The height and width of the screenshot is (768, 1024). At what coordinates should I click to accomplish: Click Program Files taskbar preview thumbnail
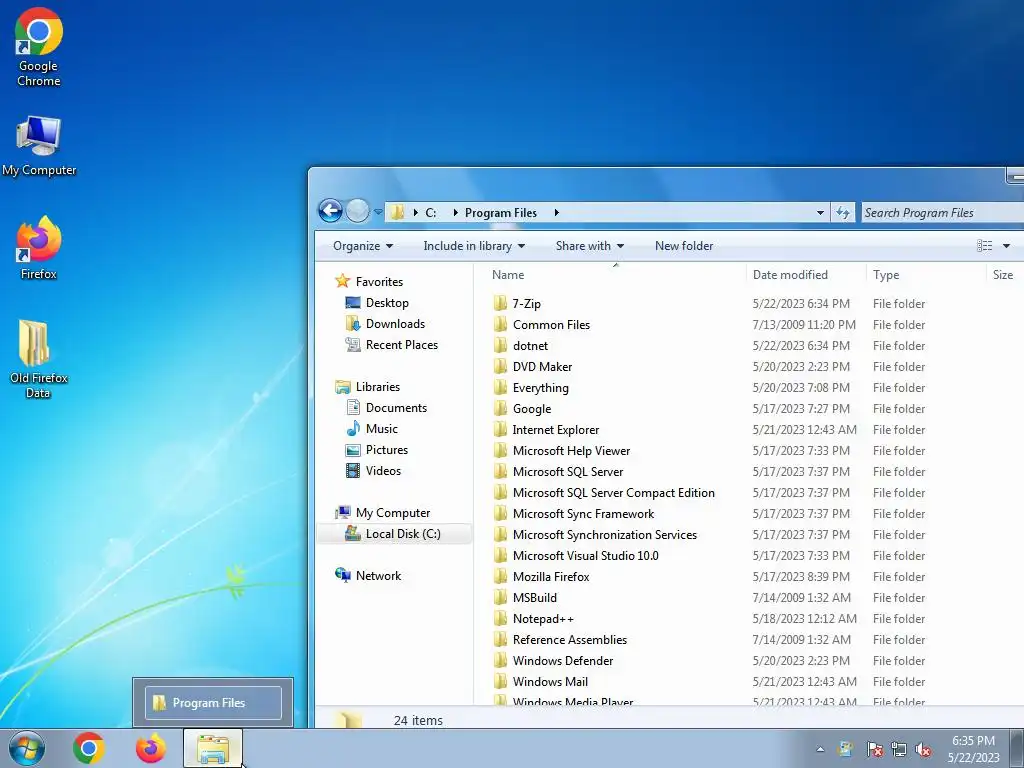[x=213, y=702]
